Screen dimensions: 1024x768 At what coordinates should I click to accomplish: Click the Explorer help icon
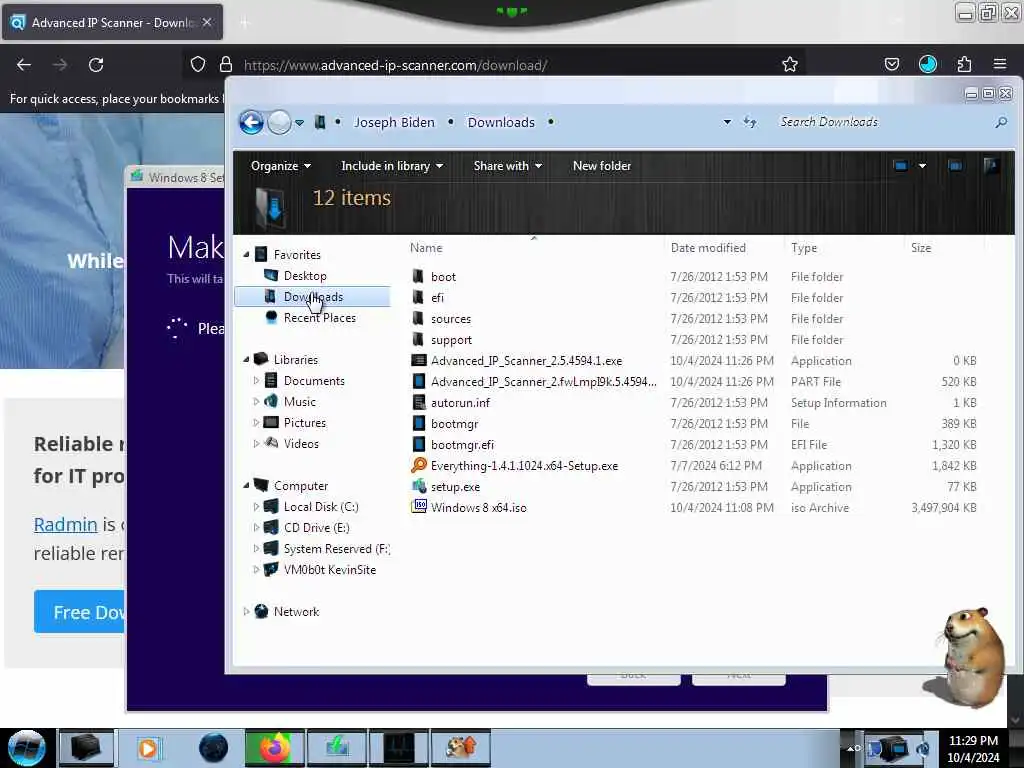991,166
